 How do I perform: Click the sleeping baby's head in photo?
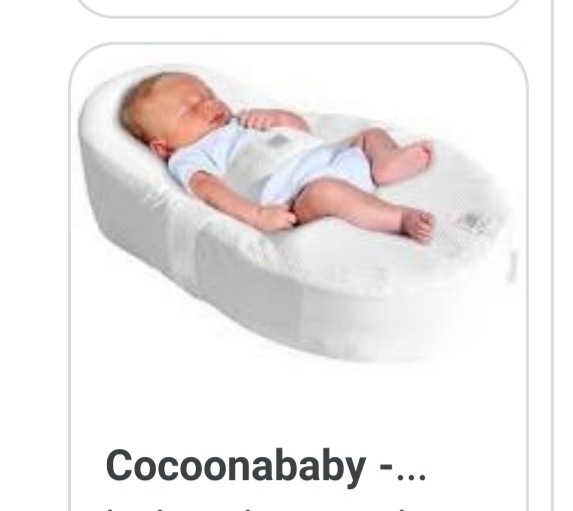pos(175,110)
